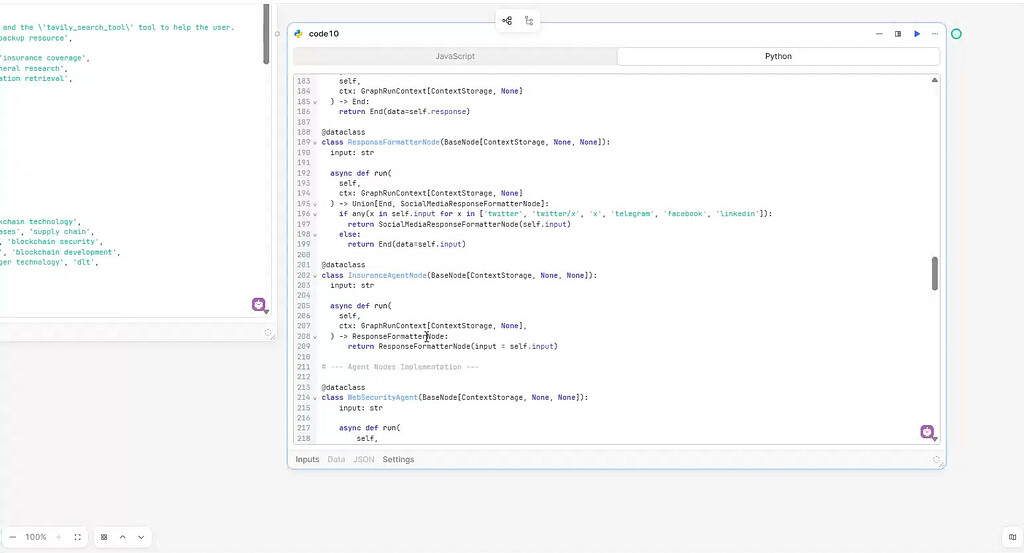Fit canvas to screen icon
Viewport: 1024px width, 553px height.
78,537
